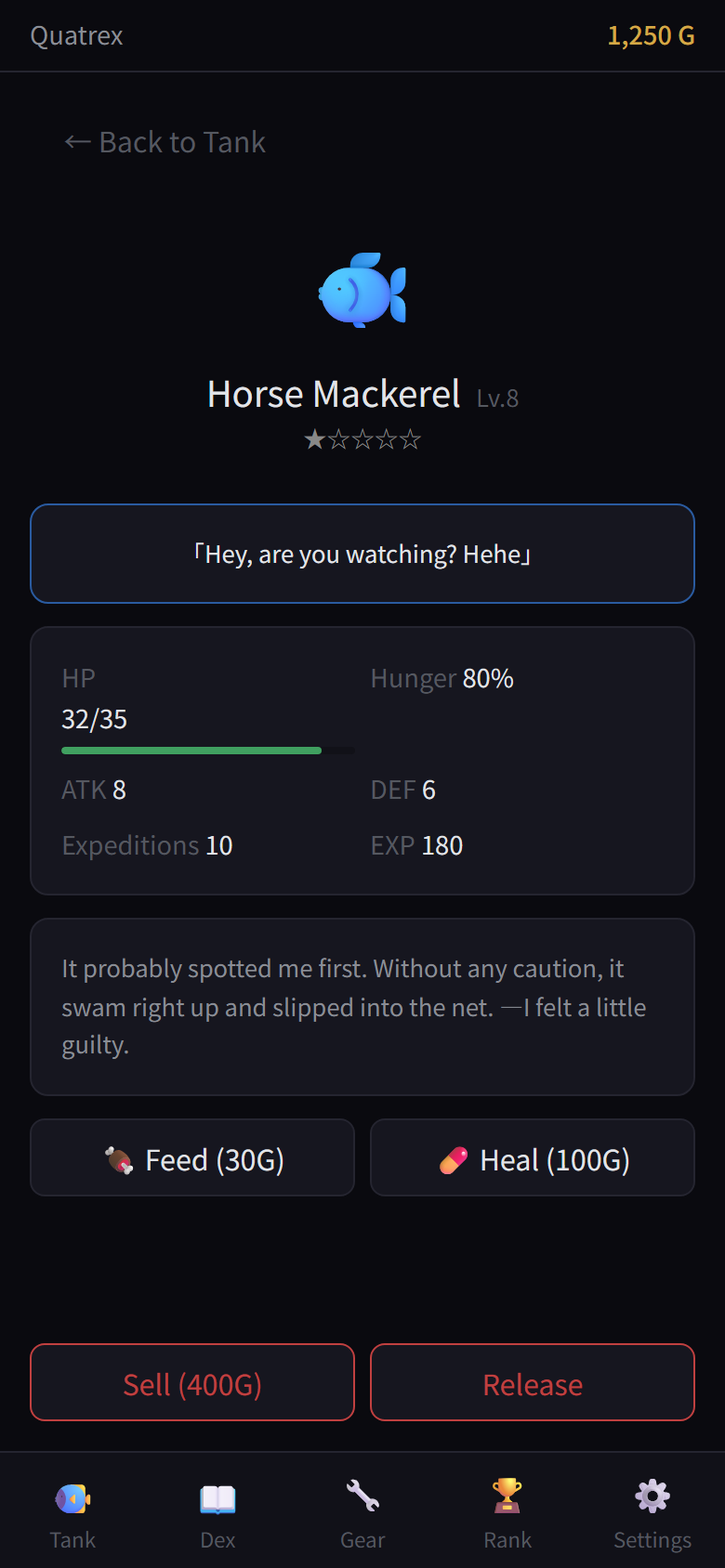Click the back arrow to Tank
This screenshot has width=725, height=1568.
(x=76, y=142)
